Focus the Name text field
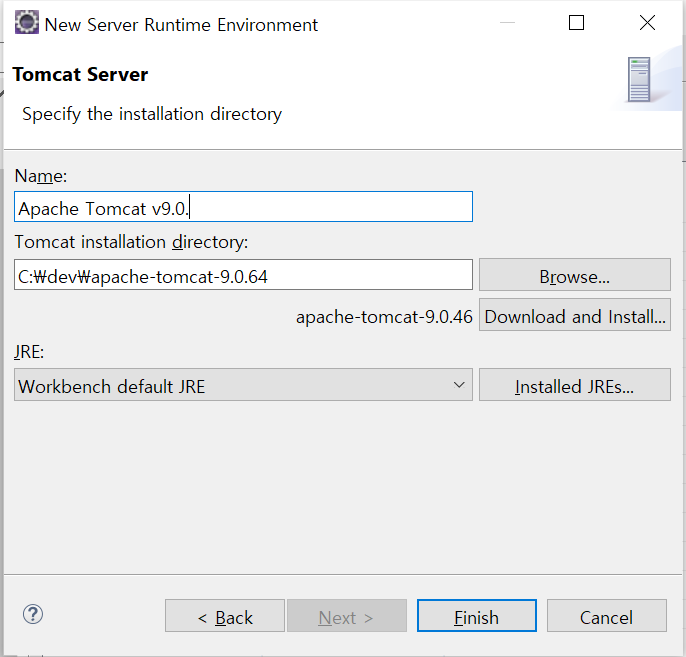The image size is (686, 657). point(243,206)
